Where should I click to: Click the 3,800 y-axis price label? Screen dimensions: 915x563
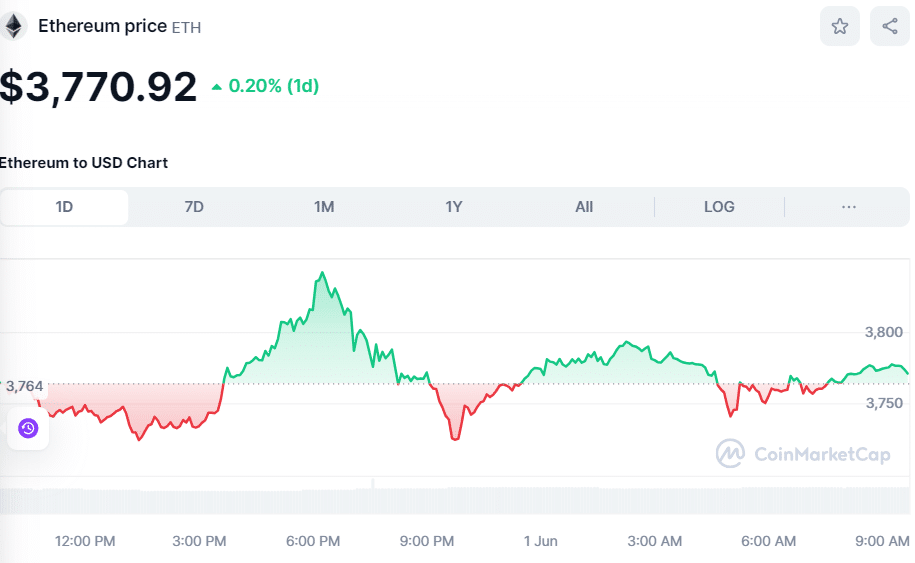[883, 332]
